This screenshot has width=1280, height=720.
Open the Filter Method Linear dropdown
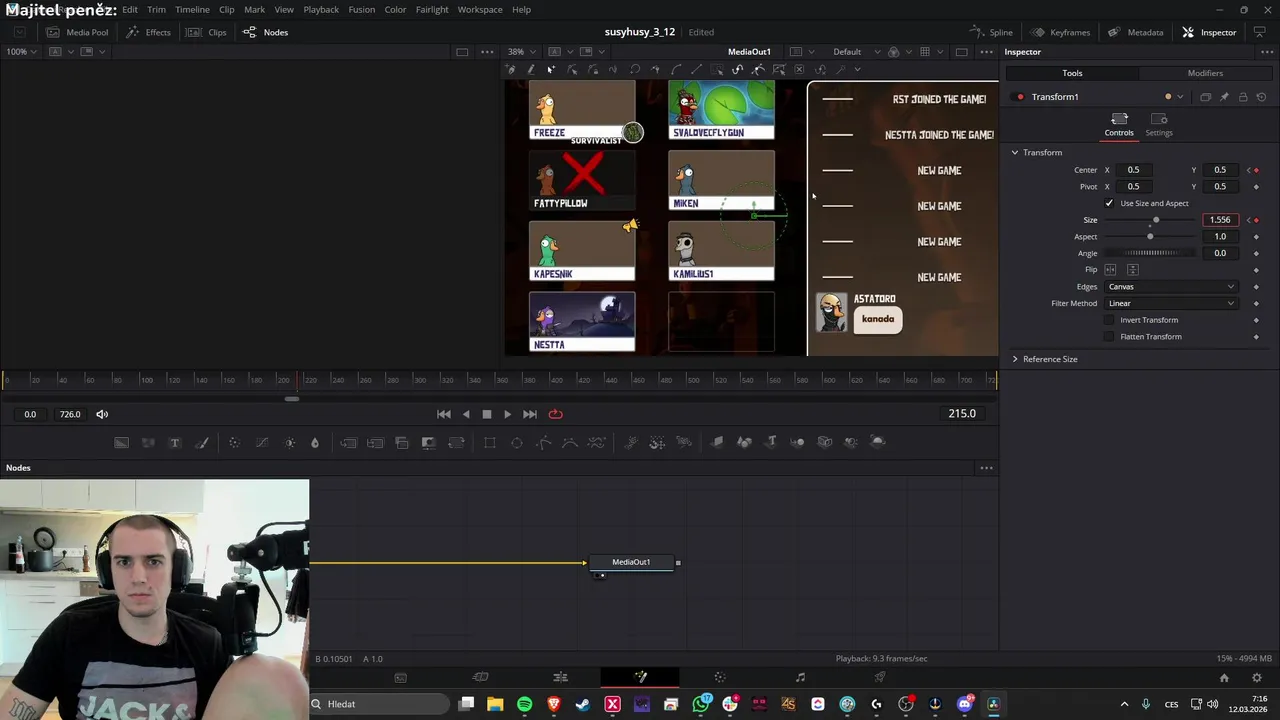coord(1170,303)
